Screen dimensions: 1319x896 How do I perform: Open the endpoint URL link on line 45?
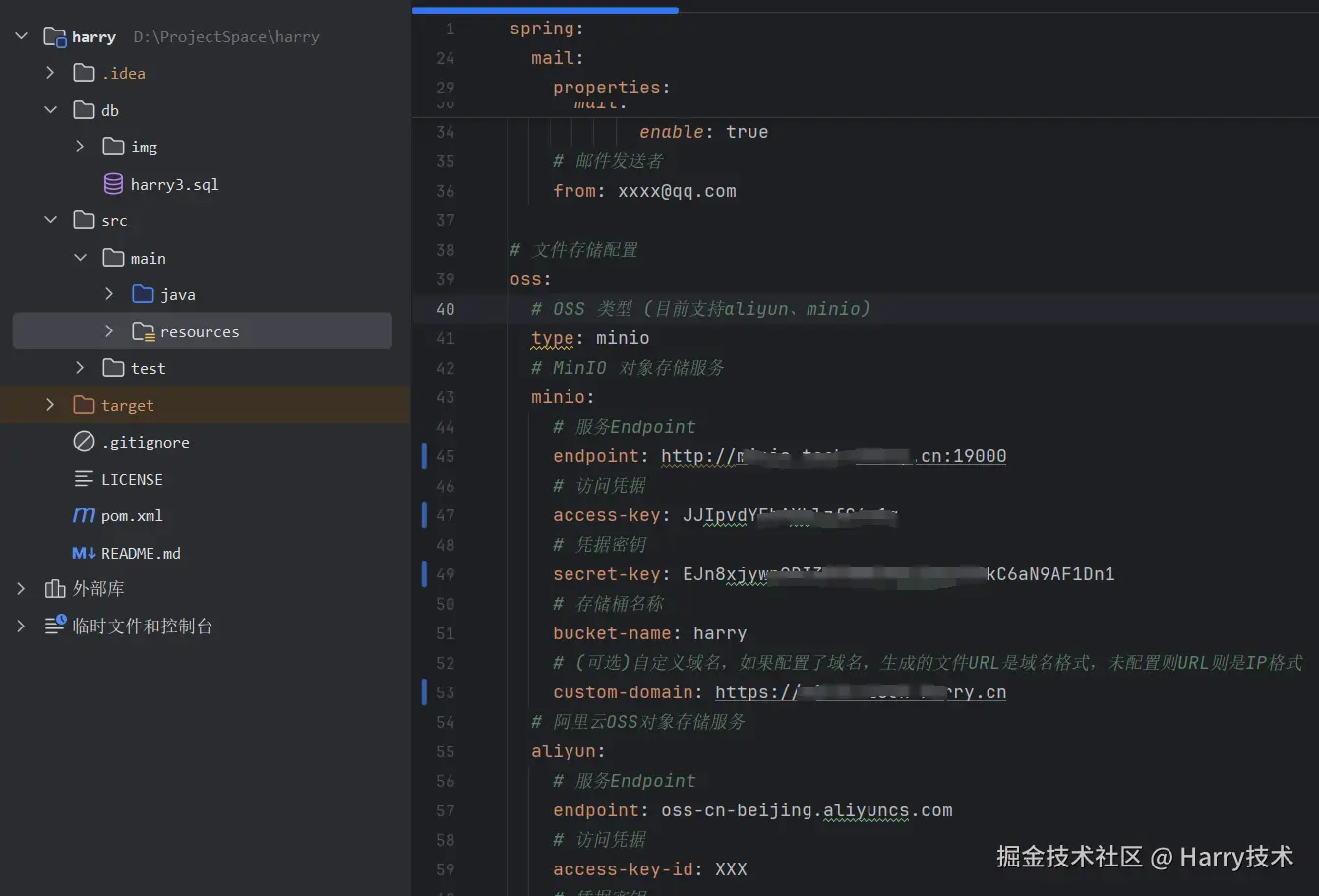pos(833,456)
